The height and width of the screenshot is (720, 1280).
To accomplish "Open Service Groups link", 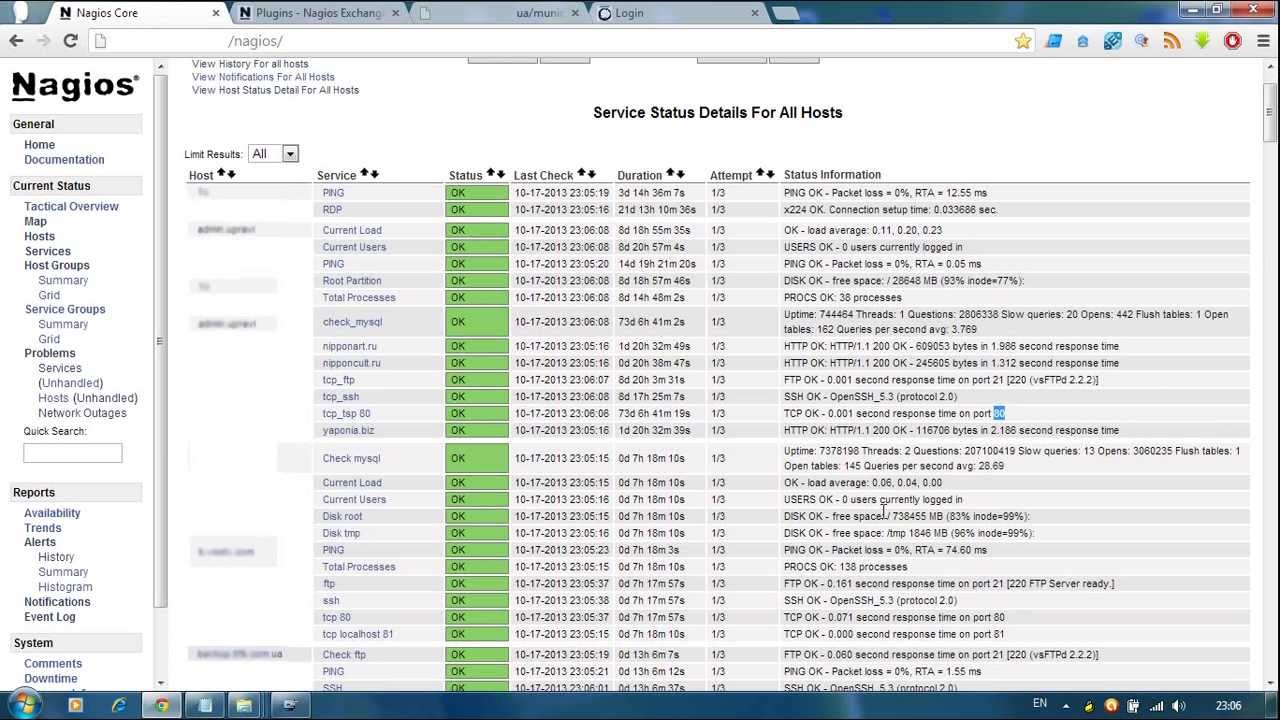I will pos(65,310).
